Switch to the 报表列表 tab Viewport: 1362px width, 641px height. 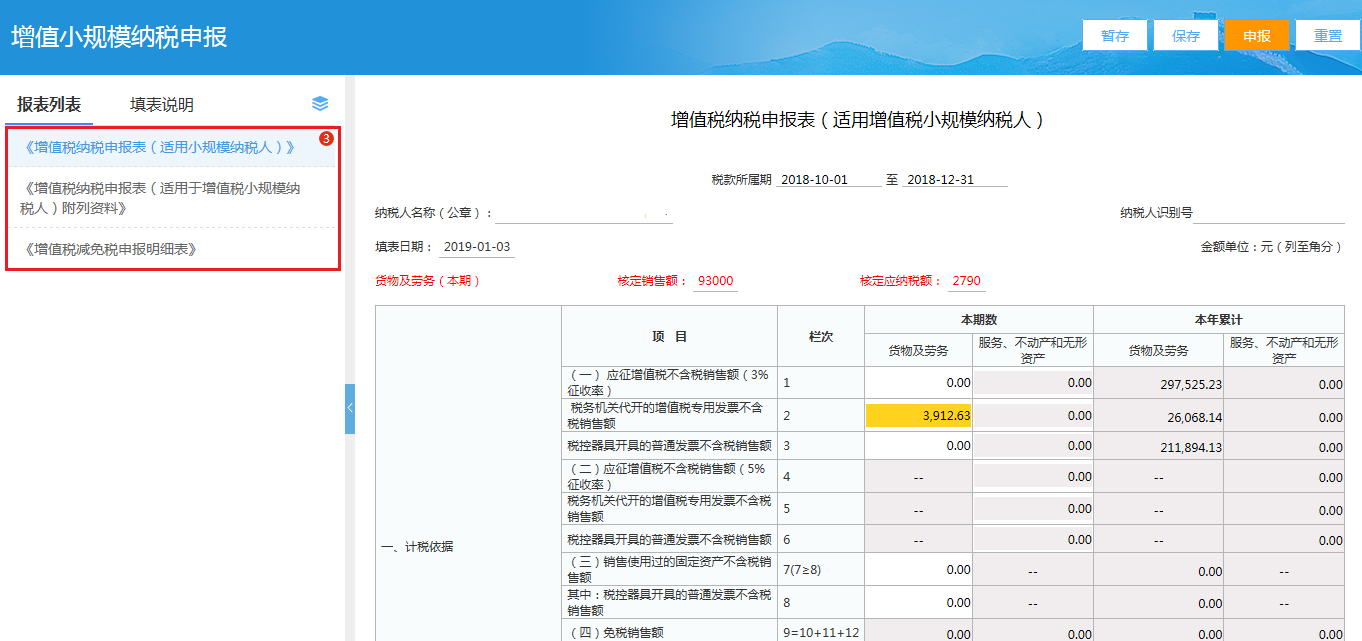[x=46, y=103]
